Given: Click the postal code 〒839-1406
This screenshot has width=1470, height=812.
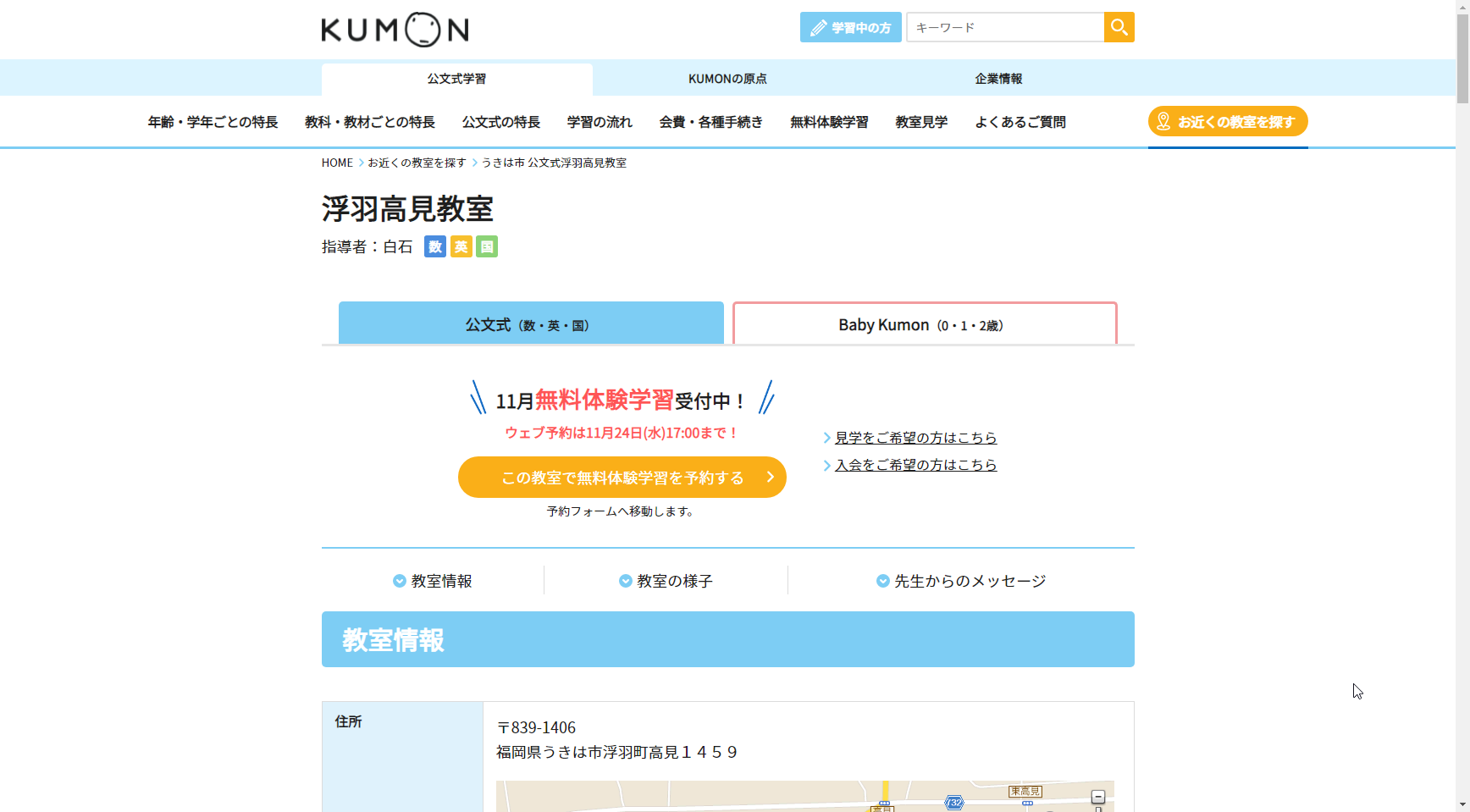Looking at the screenshot, I should tap(536, 727).
